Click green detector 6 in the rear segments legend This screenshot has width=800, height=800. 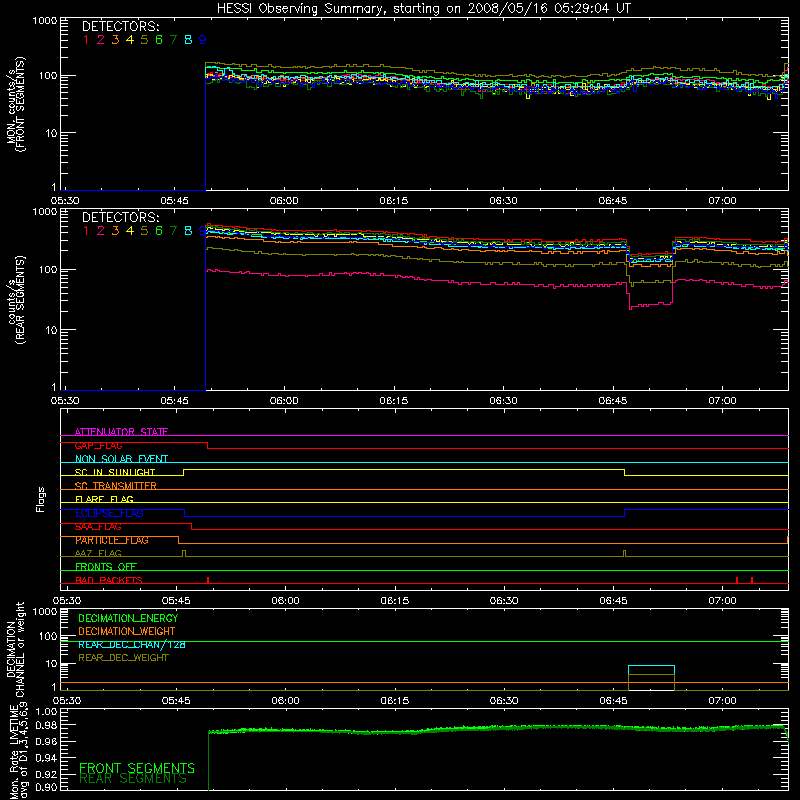159,231
